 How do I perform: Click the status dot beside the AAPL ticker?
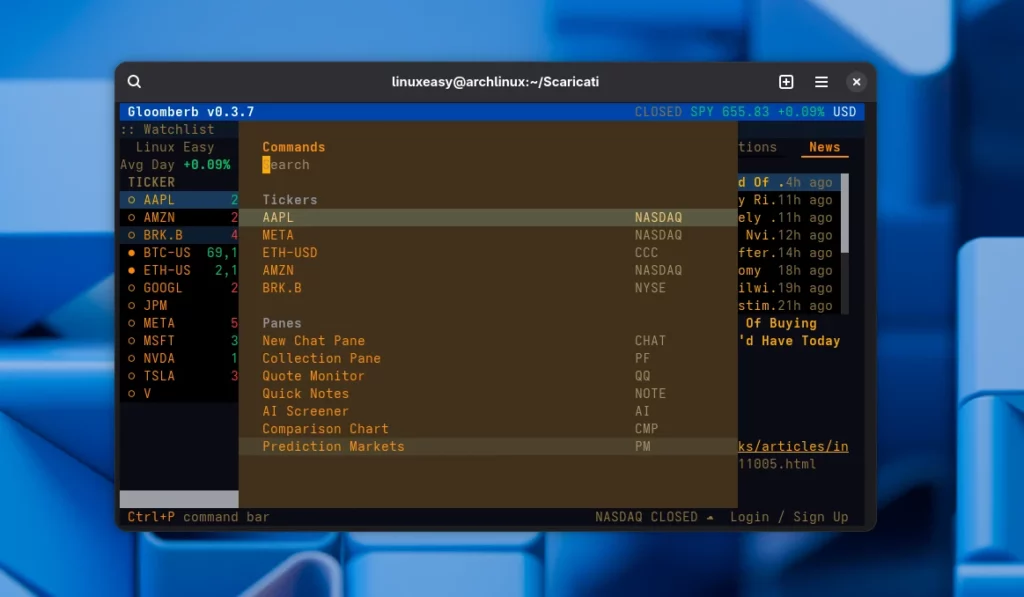coord(131,199)
